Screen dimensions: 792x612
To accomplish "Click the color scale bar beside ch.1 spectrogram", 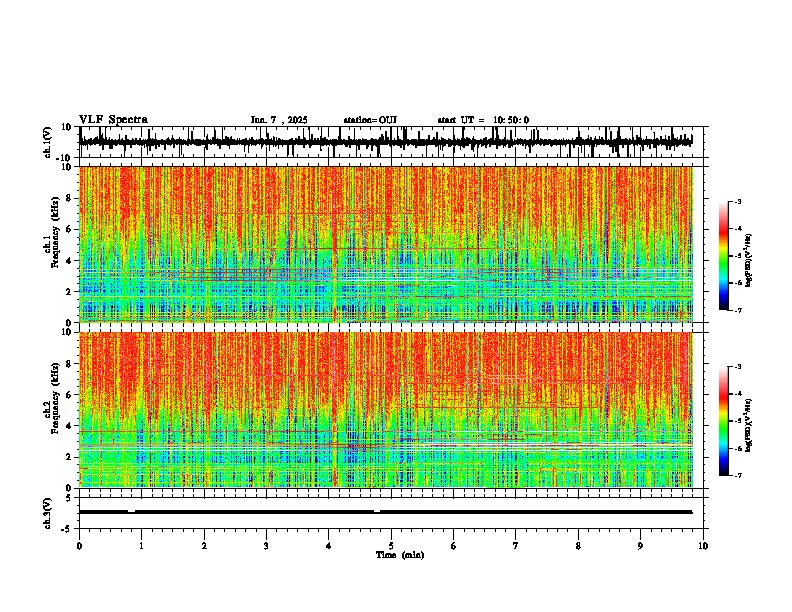I will click(724, 256).
